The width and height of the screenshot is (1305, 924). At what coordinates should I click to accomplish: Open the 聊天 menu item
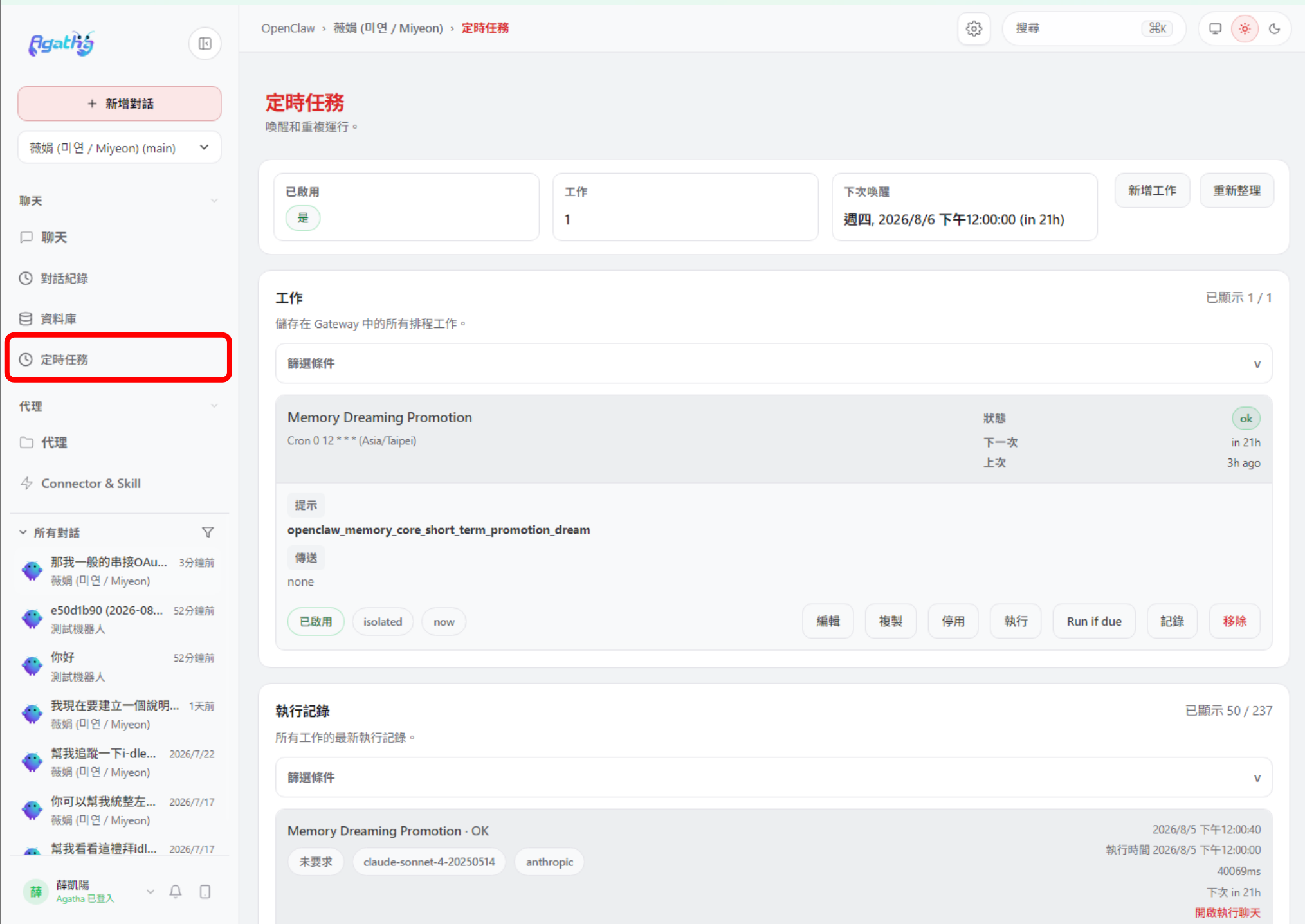[x=119, y=237]
